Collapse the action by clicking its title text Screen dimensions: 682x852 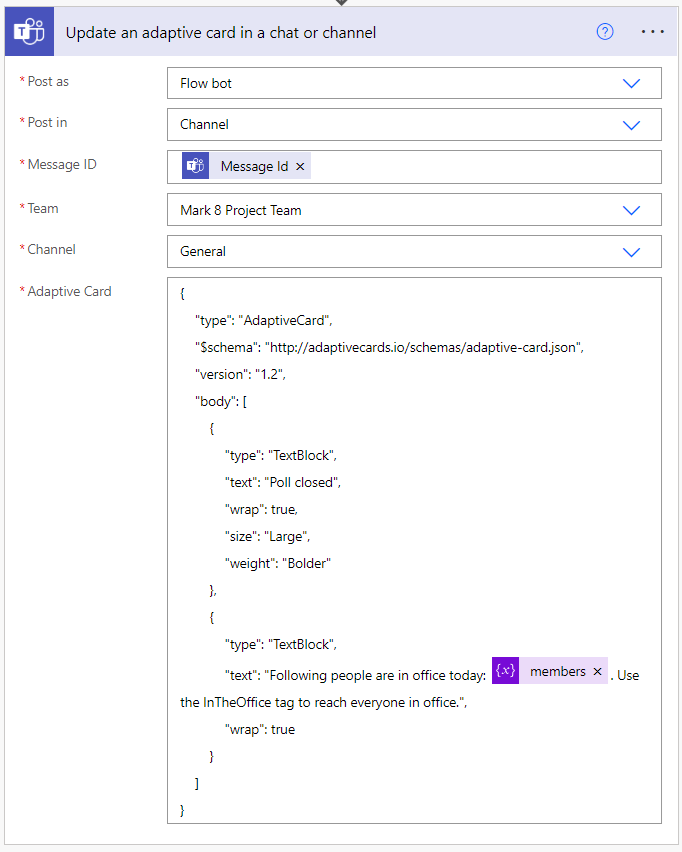[221, 32]
